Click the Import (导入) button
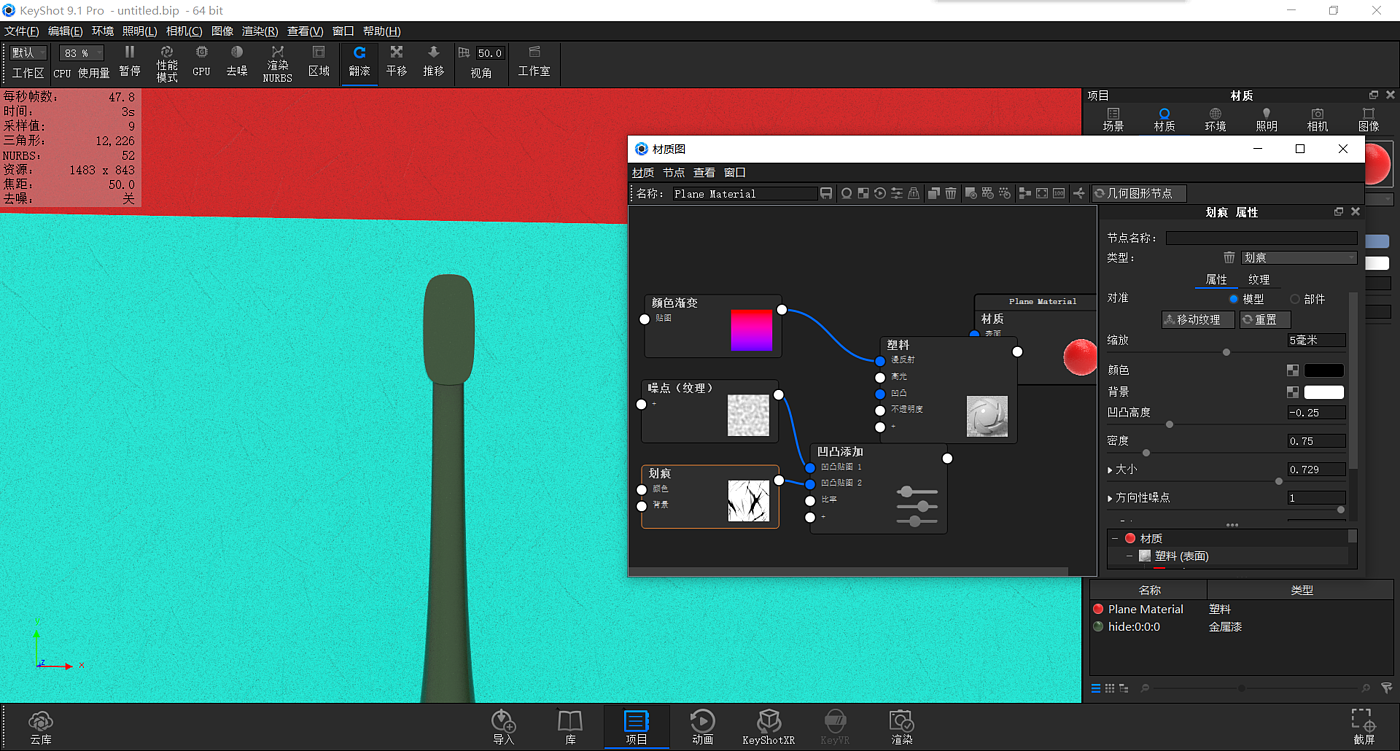 tap(503, 727)
